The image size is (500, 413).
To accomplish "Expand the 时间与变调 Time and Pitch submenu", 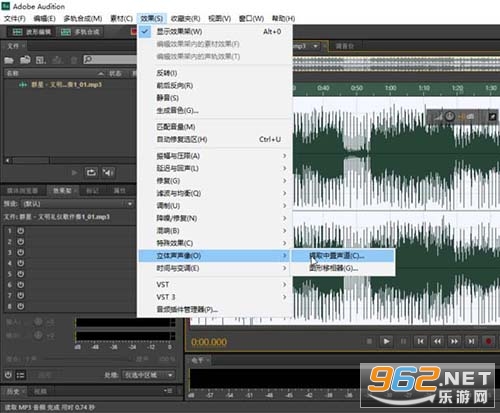I will pos(215,268).
